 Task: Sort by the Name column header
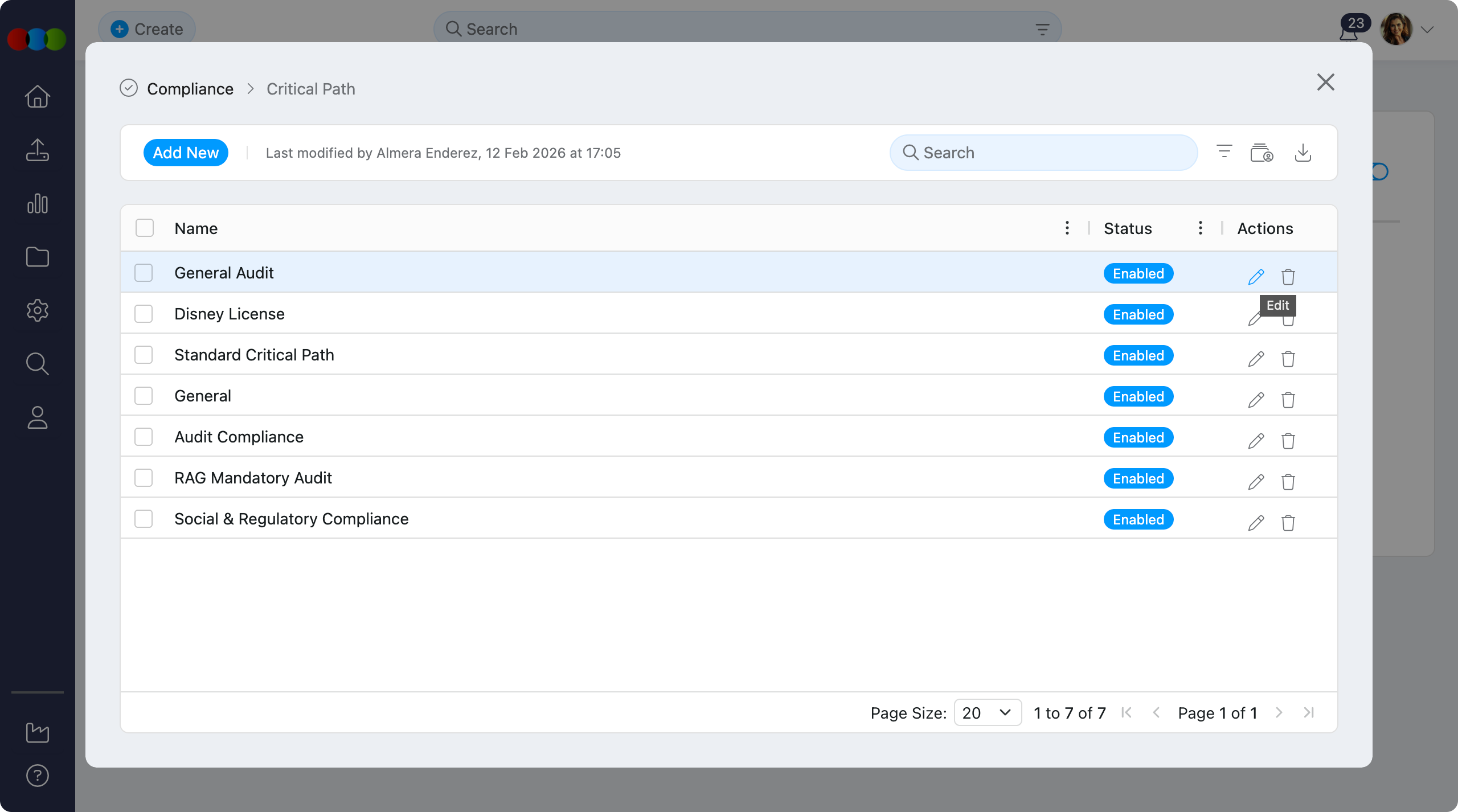coord(196,228)
